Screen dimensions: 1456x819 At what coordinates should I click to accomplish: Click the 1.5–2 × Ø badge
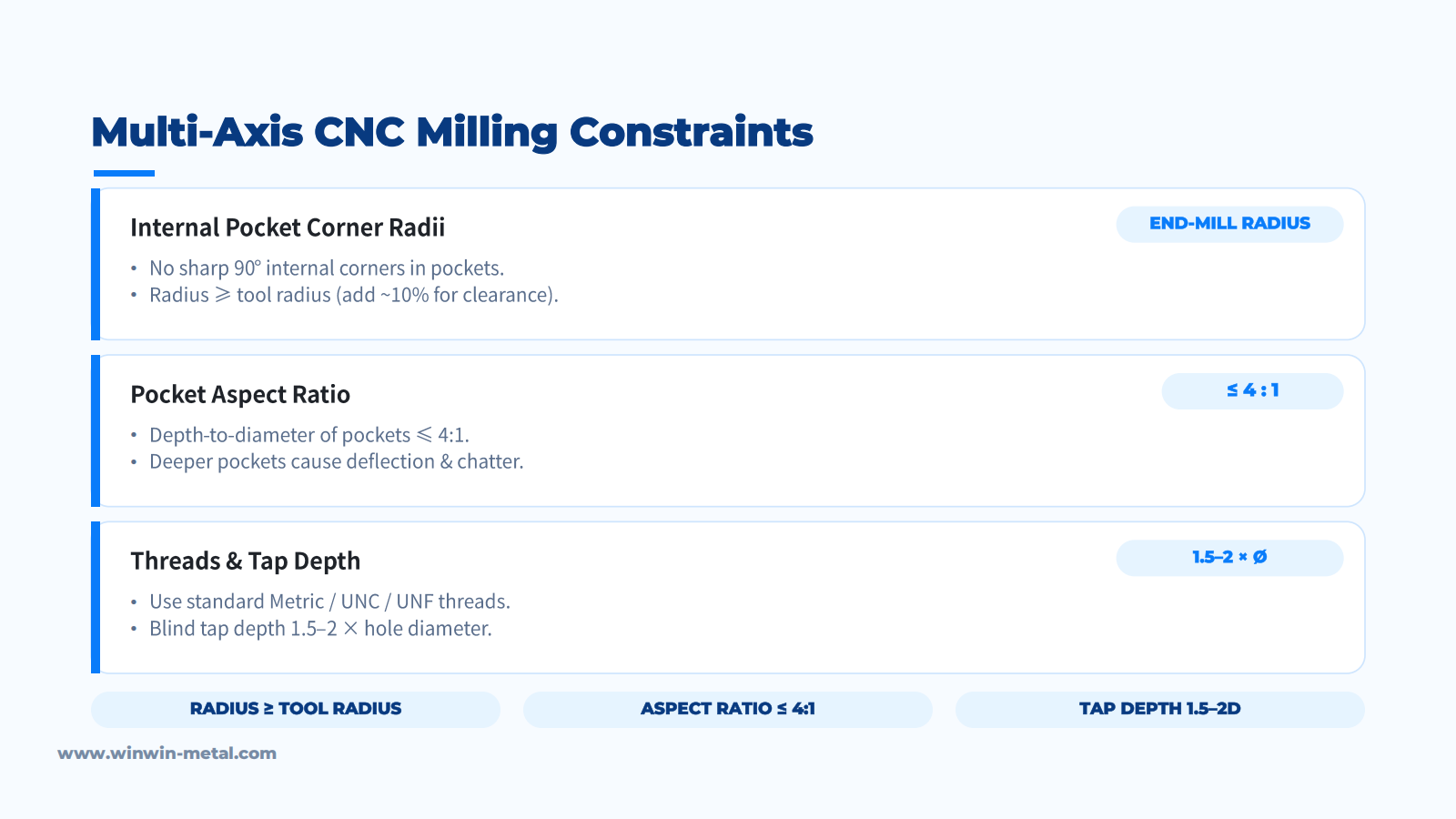click(x=1229, y=558)
